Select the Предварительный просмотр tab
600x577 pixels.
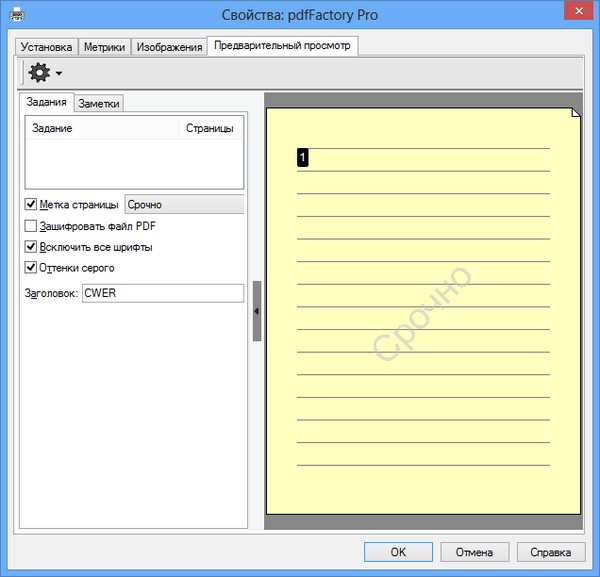[x=282, y=46]
